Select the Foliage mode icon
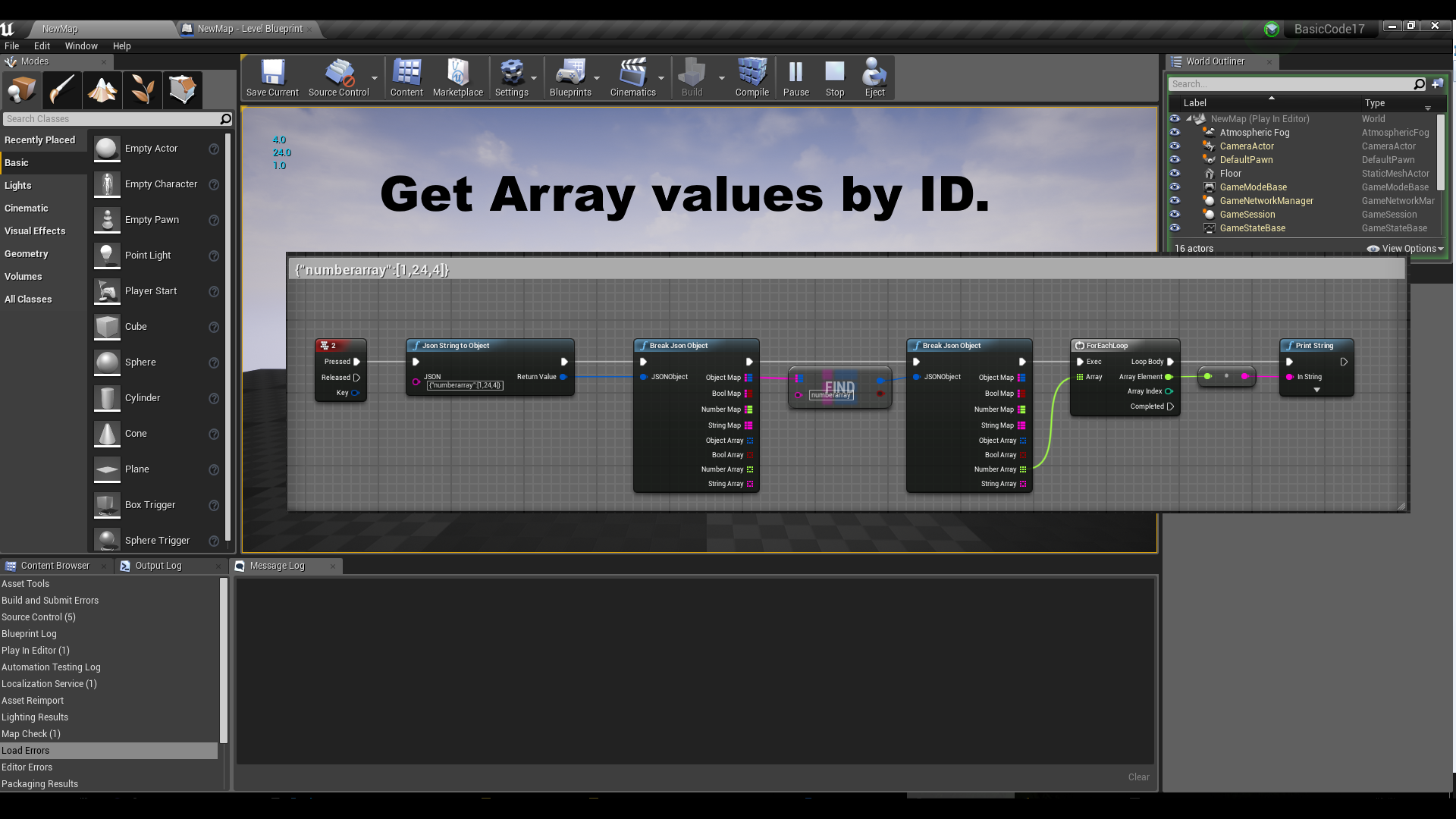Viewport: 1456px width, 819px height. point(143,90)
